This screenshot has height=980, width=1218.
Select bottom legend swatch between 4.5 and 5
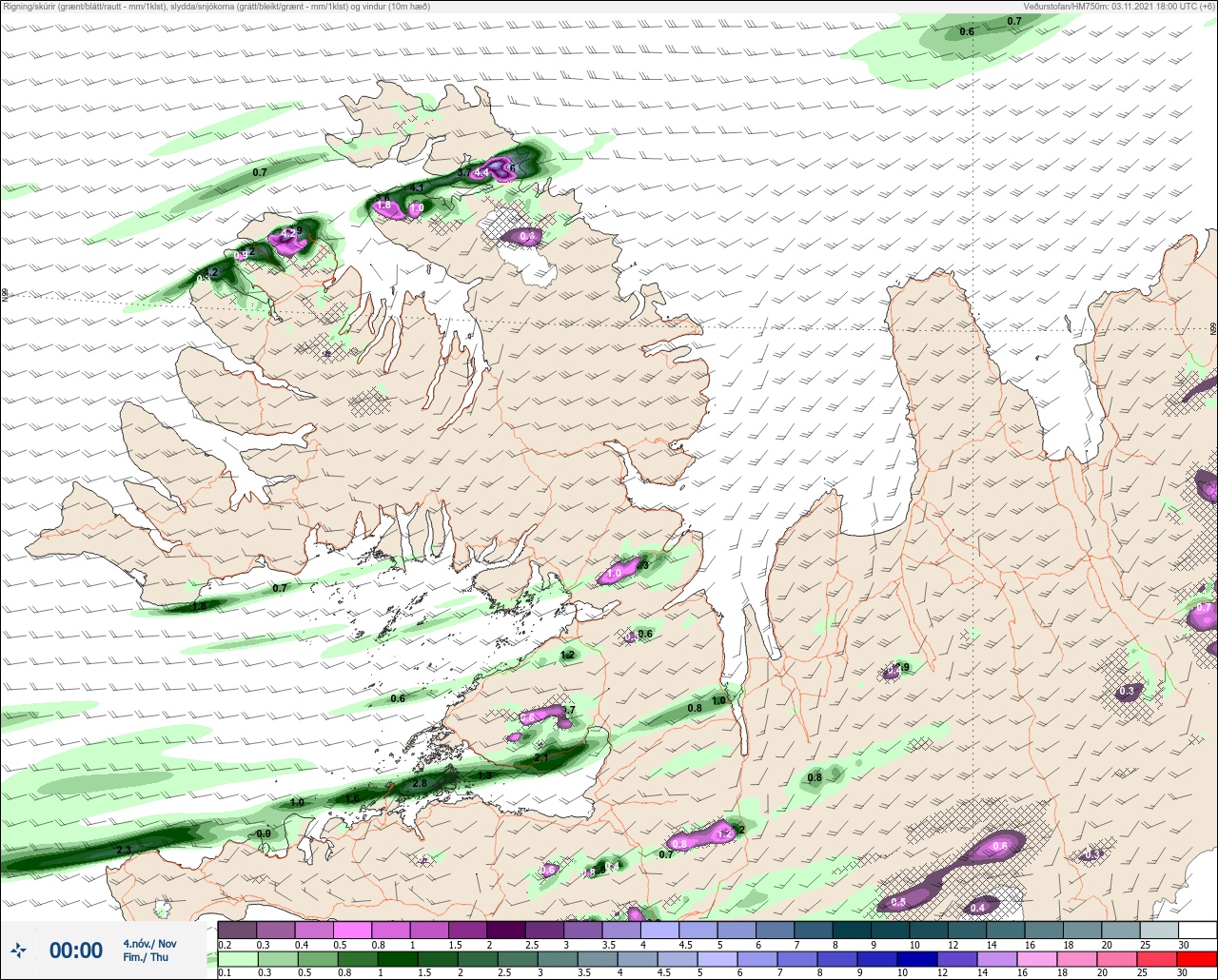[678, 959]
